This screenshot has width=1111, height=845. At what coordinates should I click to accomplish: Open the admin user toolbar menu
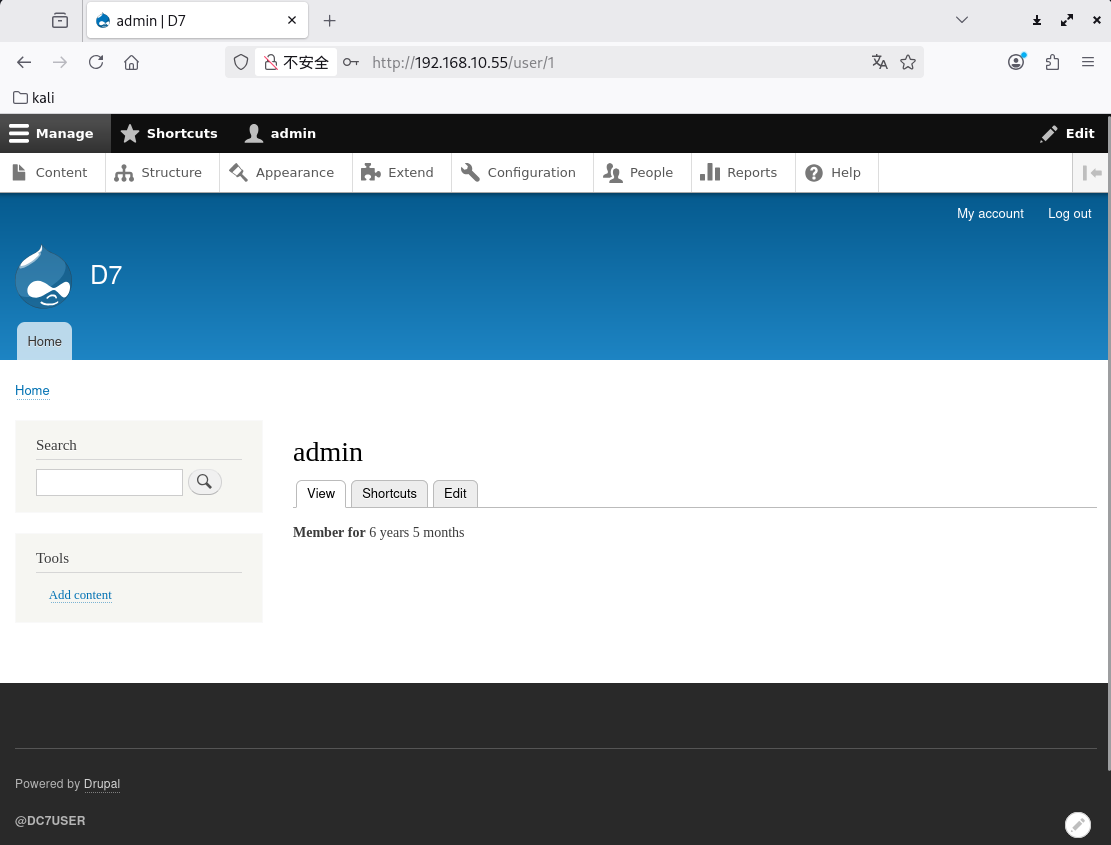(x=281, y=133)
